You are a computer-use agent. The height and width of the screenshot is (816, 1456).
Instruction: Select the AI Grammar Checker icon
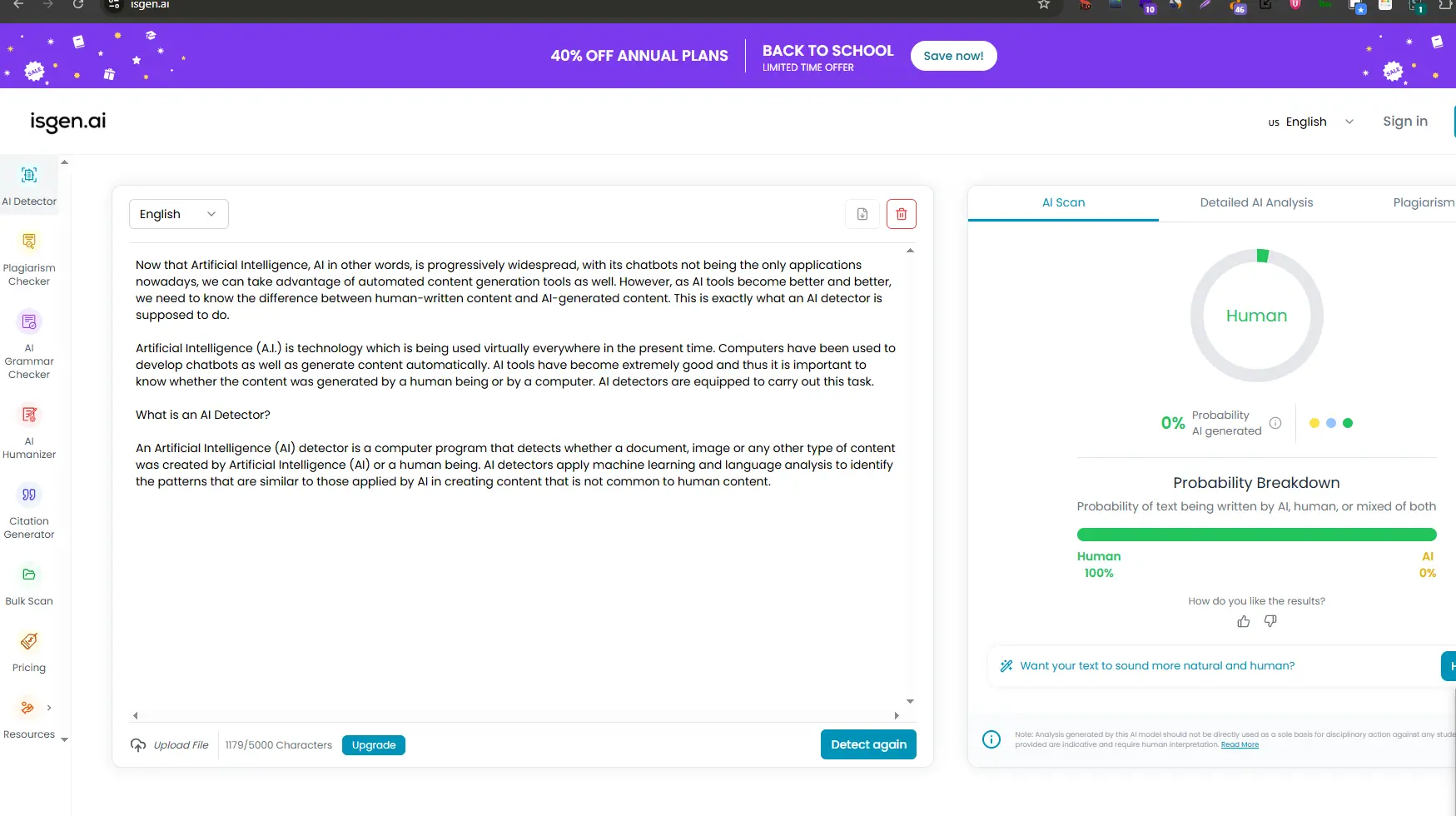(29, 322)
